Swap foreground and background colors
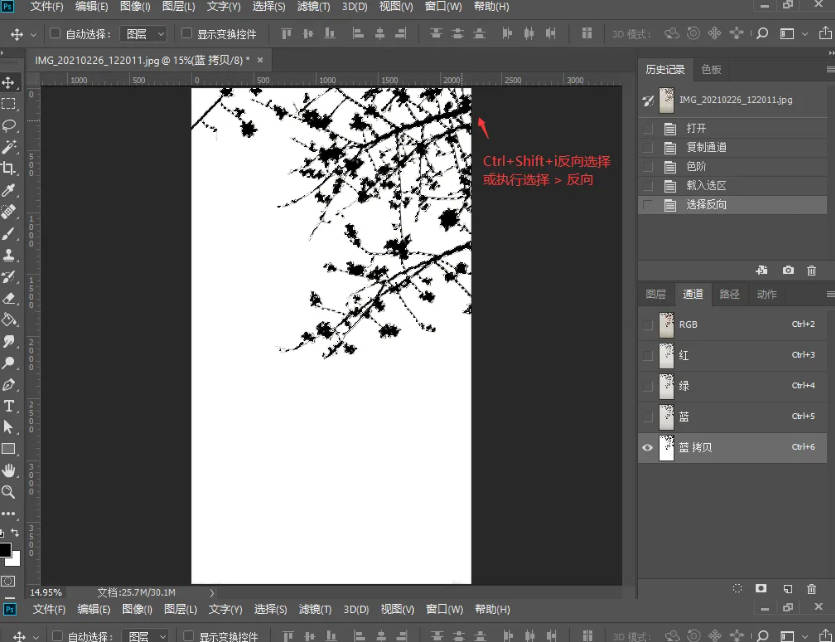 [x=15, y=533]
